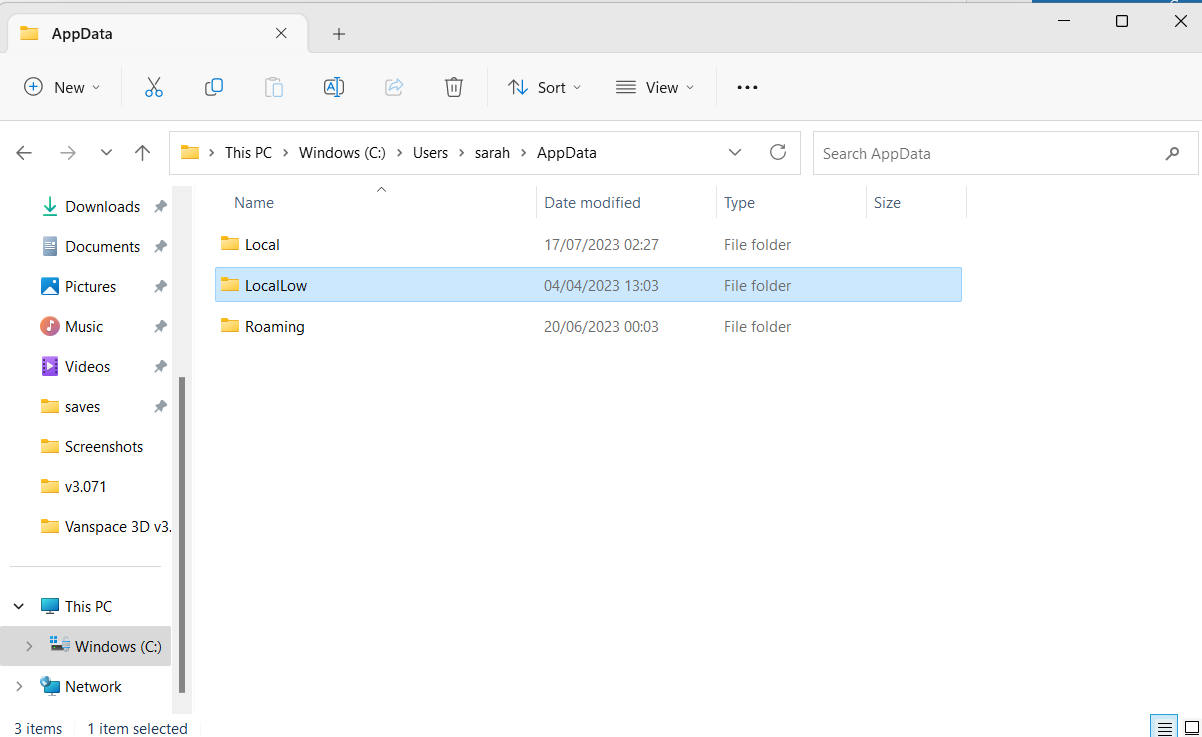This screenshot has width=1202, height=737.
Task: Navigate to sarah in breadcrumb path
Action: point(492,153)
